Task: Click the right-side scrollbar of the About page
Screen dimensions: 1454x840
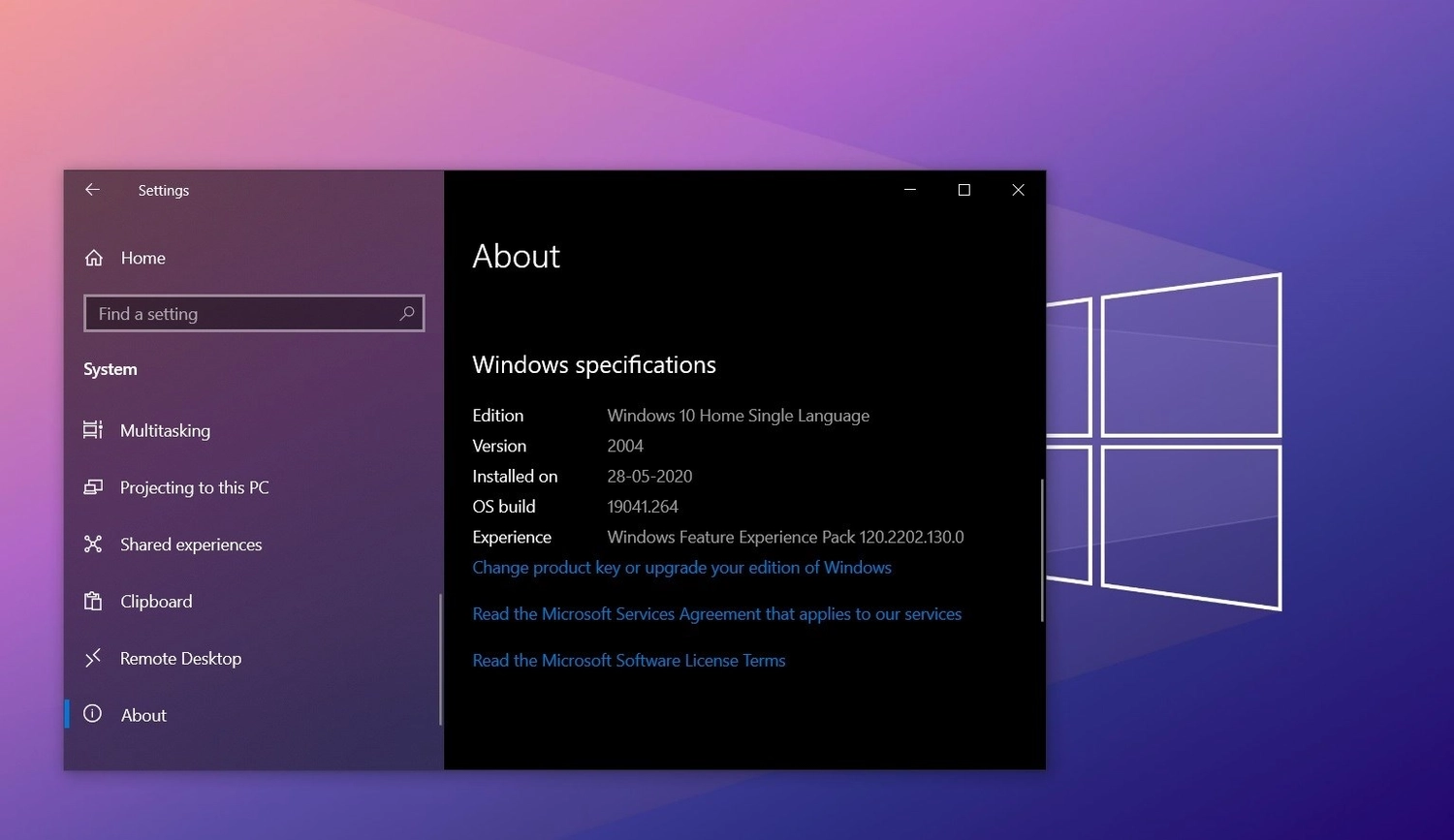Action: coord(1041,547)
